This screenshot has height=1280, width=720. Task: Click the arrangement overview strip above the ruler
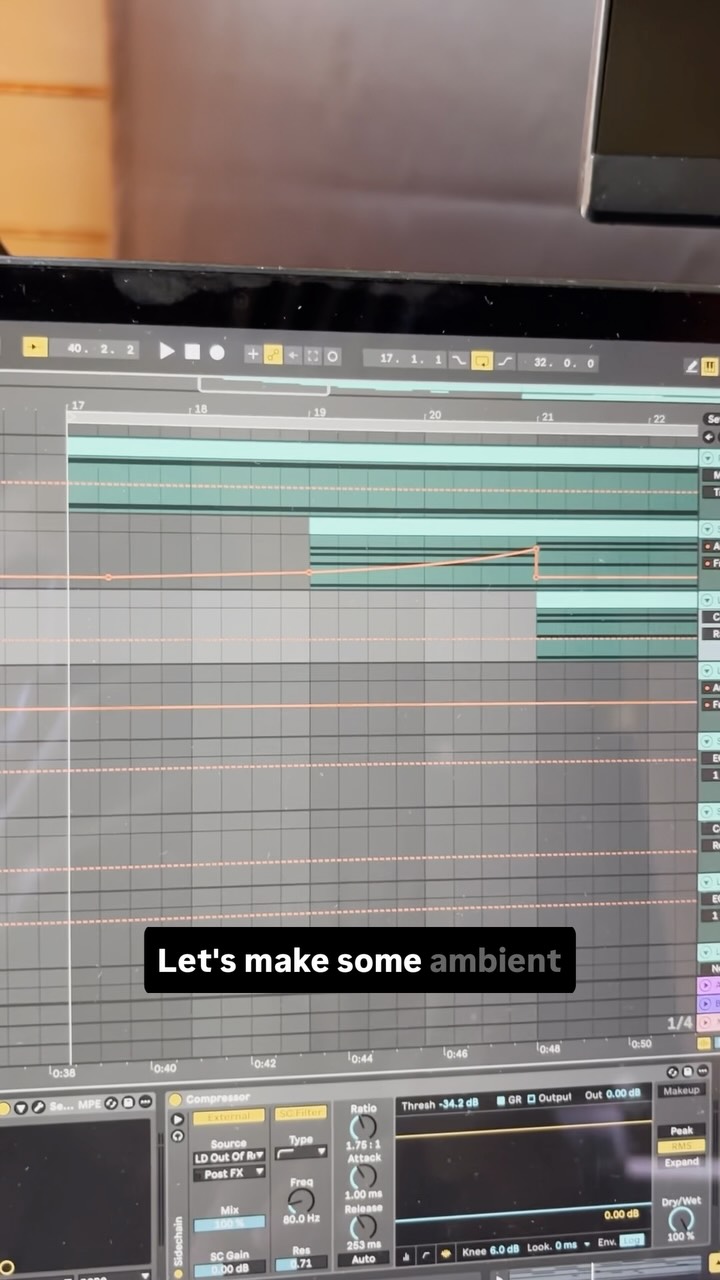coord(360,388)
